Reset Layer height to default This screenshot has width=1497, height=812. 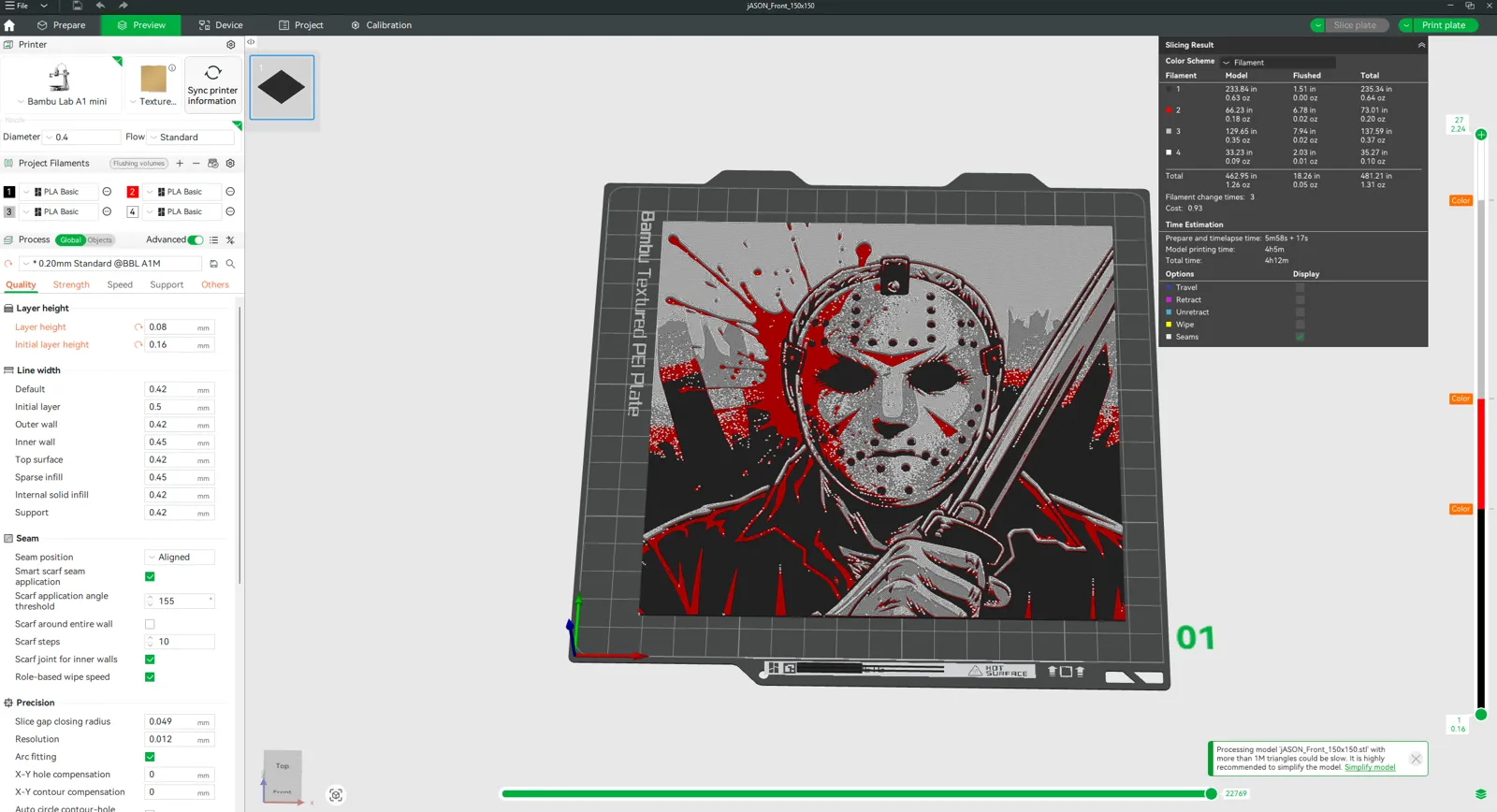click(x=138, y=327)
